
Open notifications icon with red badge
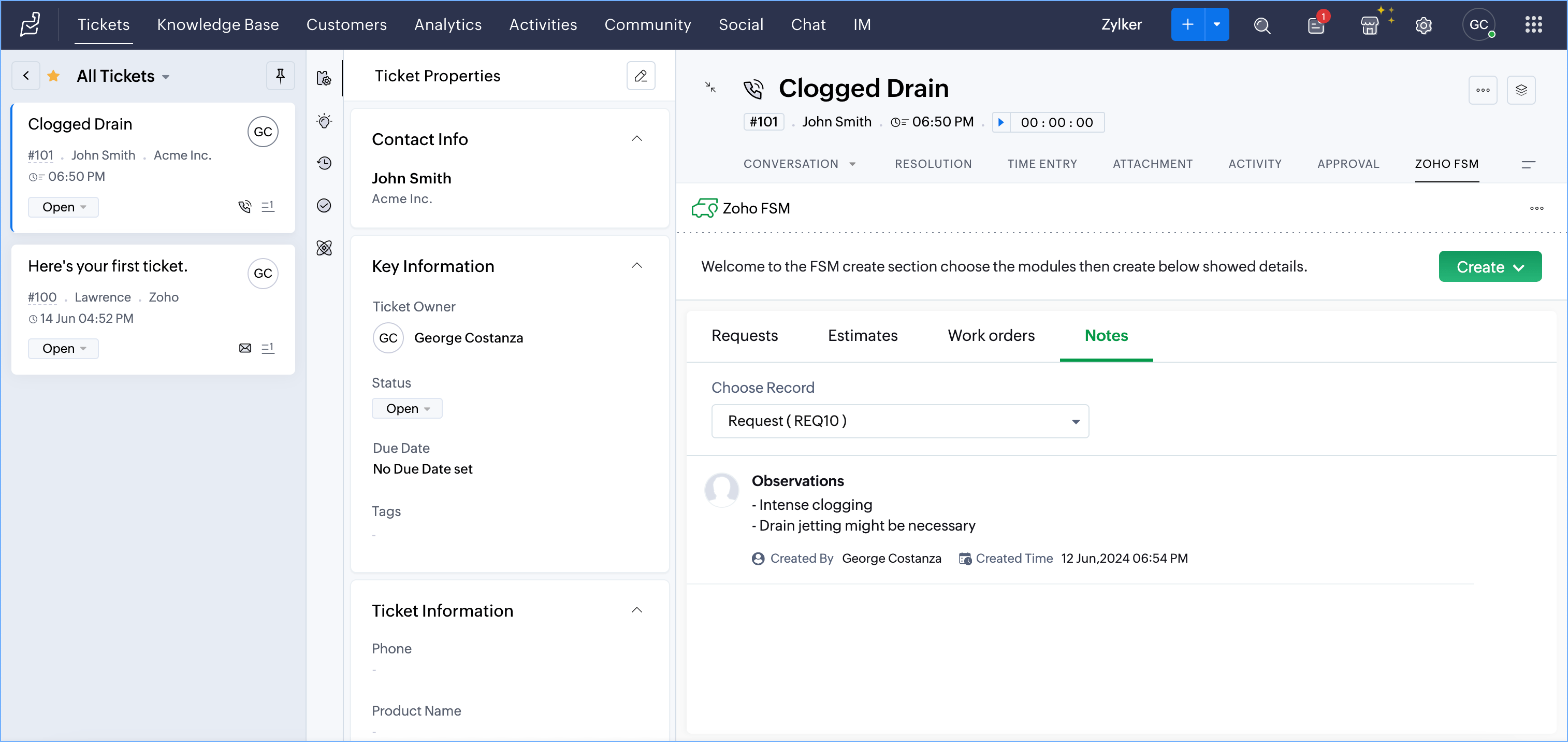click(1316, 25)
